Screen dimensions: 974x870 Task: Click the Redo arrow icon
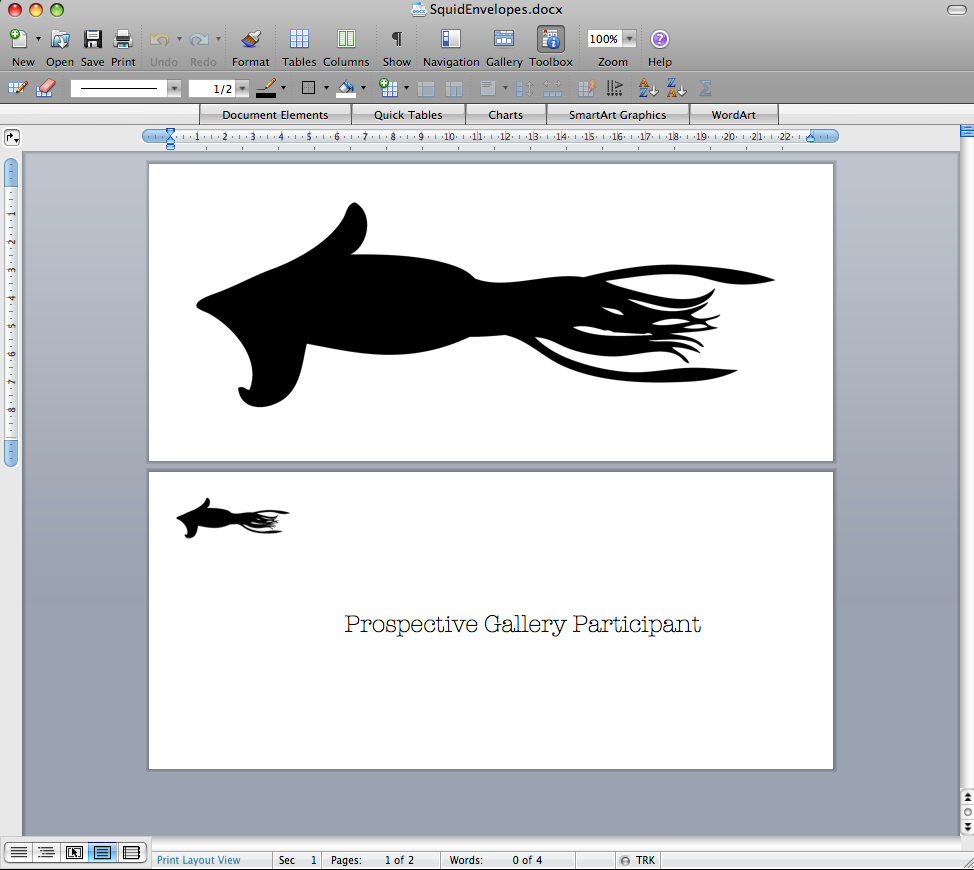coord(199,39)
